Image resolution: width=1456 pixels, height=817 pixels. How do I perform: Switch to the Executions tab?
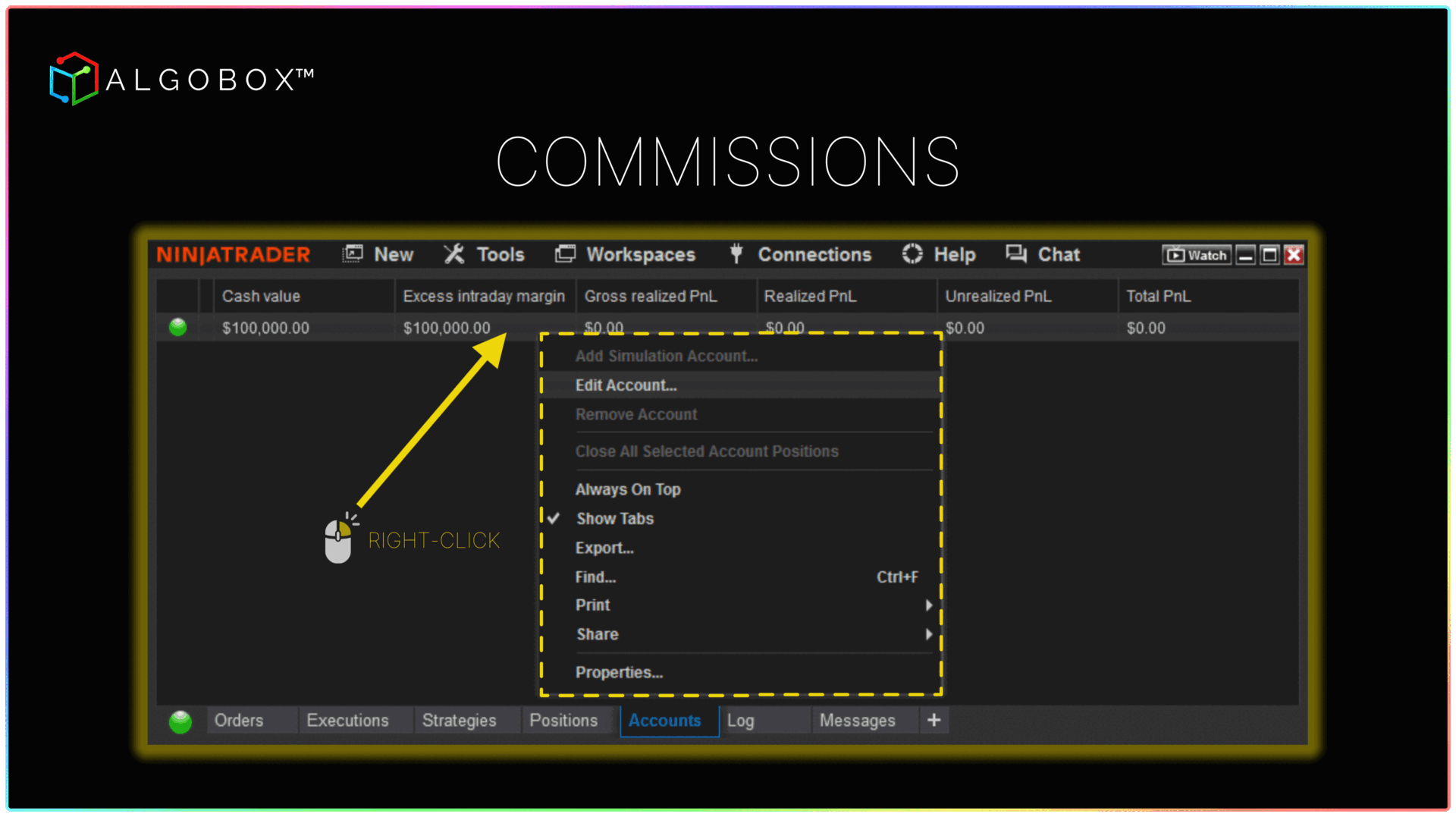pyautogui.click(x=347, y=721)
